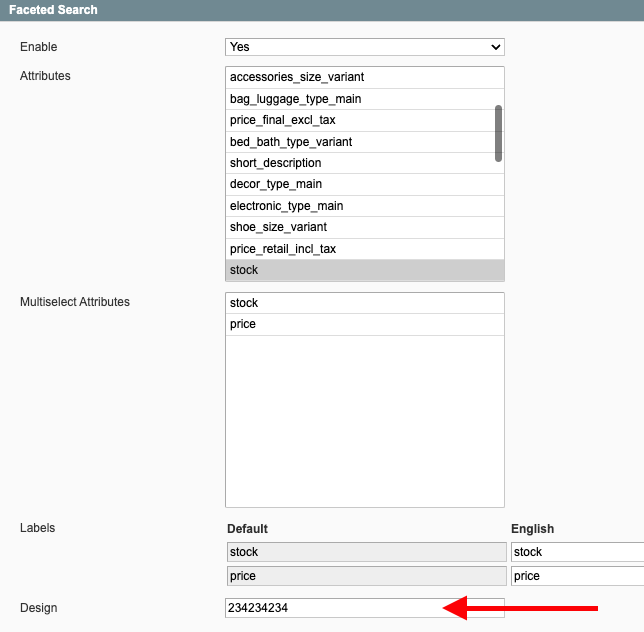Click highlighted stock option in Attributes
Image resolution: width=644 pixels, height=632 pixels.
coord(365,270)
